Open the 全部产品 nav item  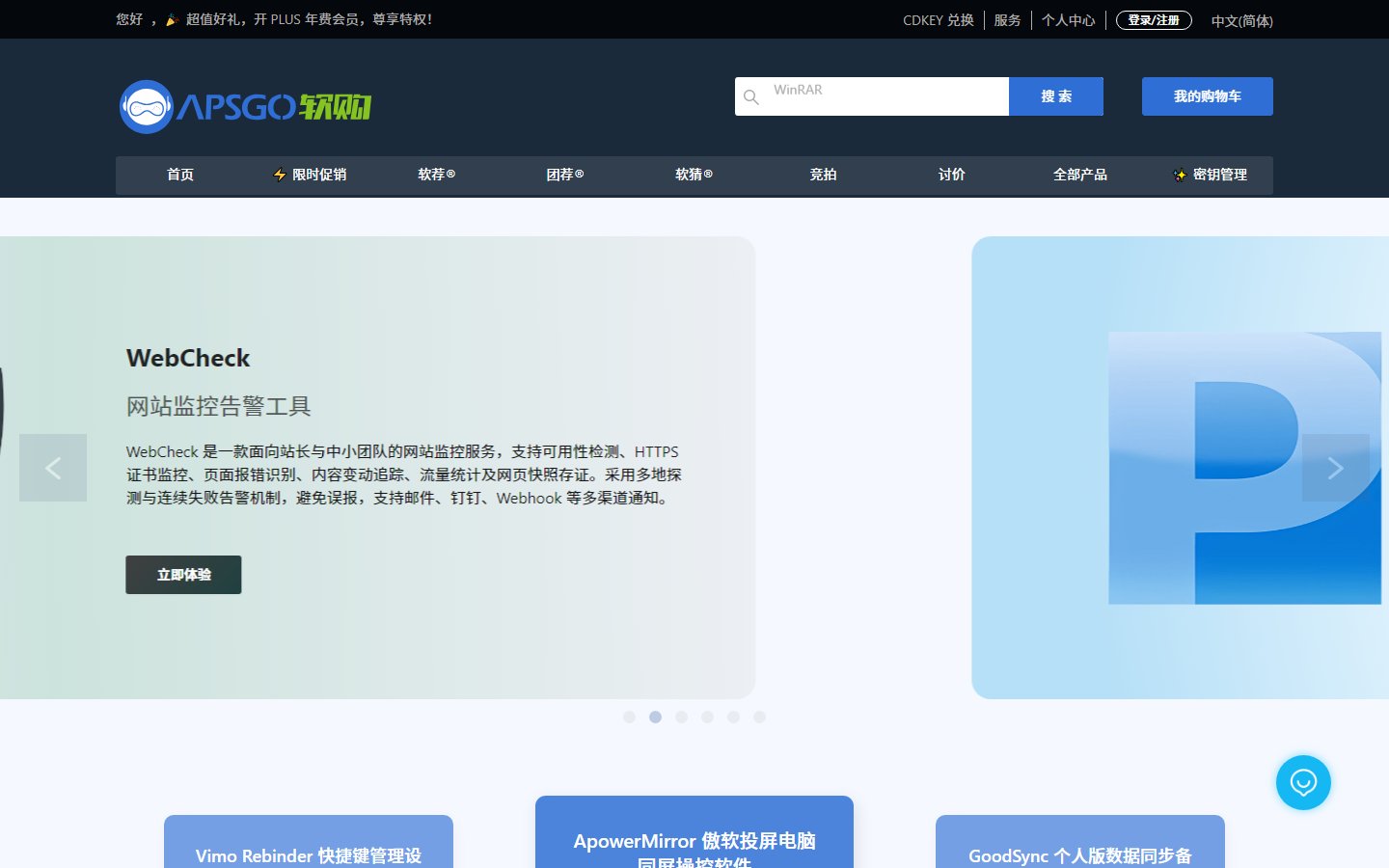pyautogui.click(x=1080, y=175)
